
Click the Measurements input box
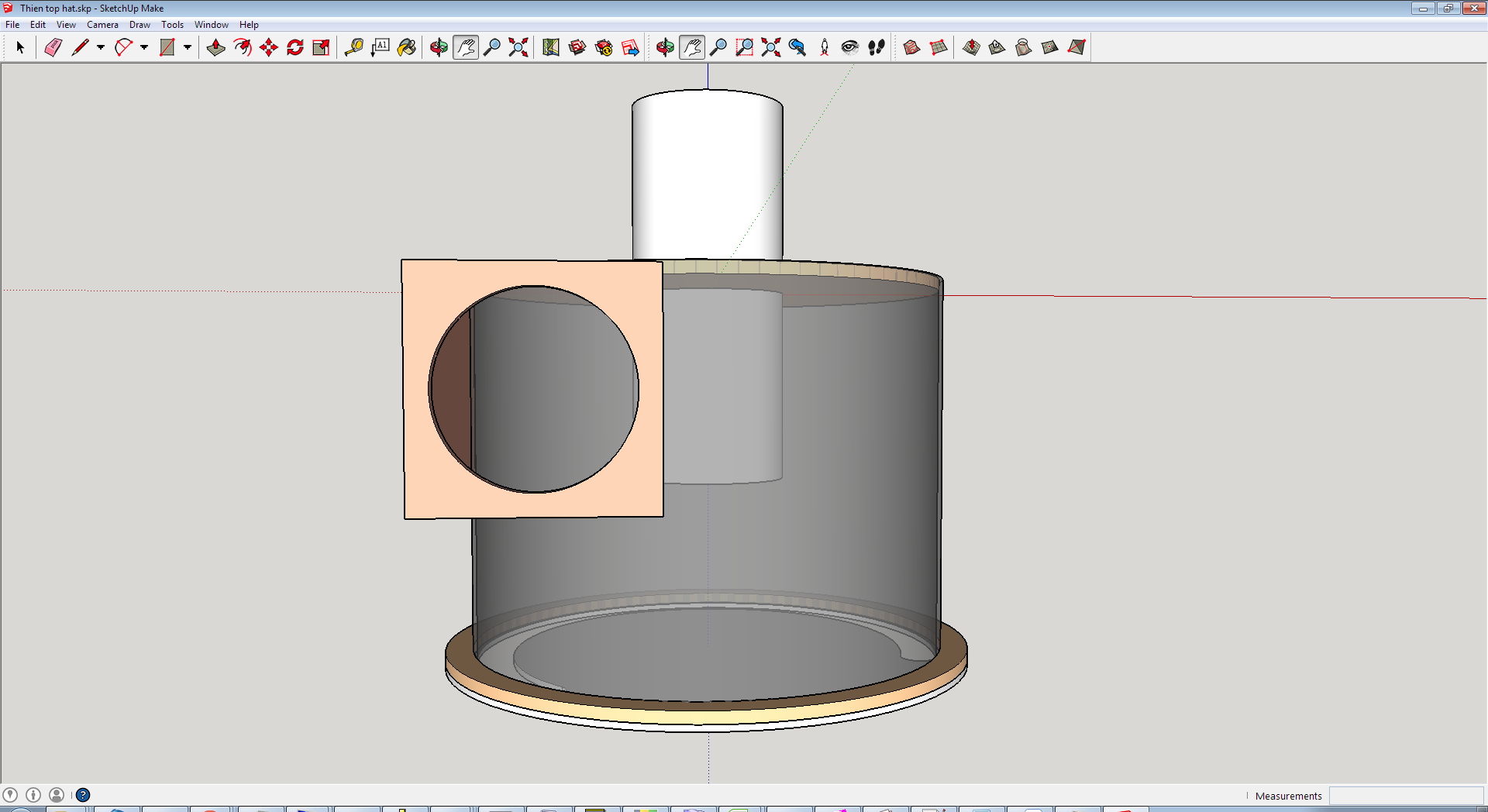pyautogui.click(x=1406, y=796)
